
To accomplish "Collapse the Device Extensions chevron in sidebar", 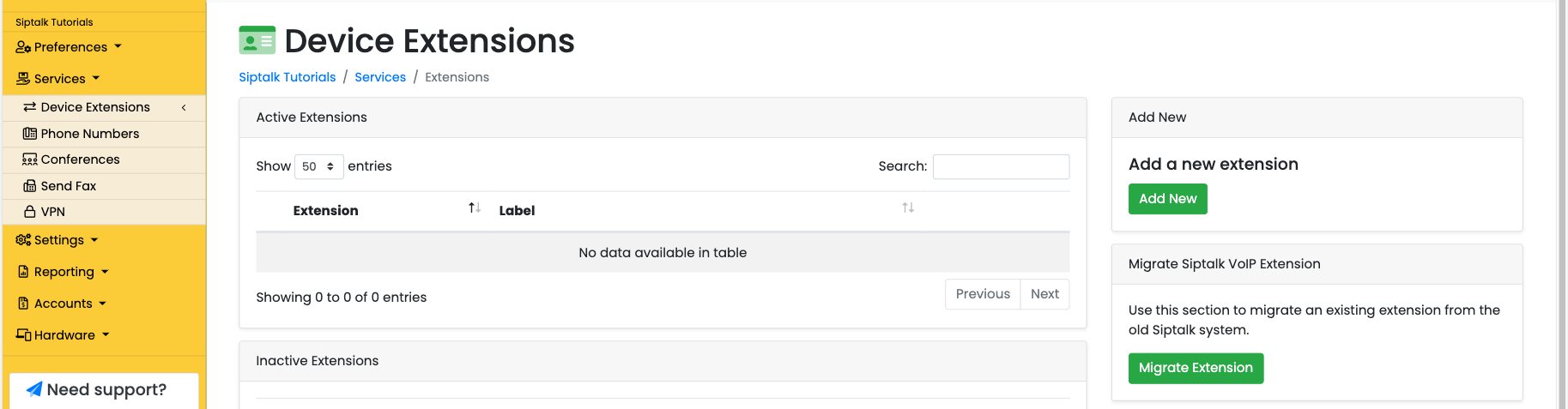I will [184, 107].
